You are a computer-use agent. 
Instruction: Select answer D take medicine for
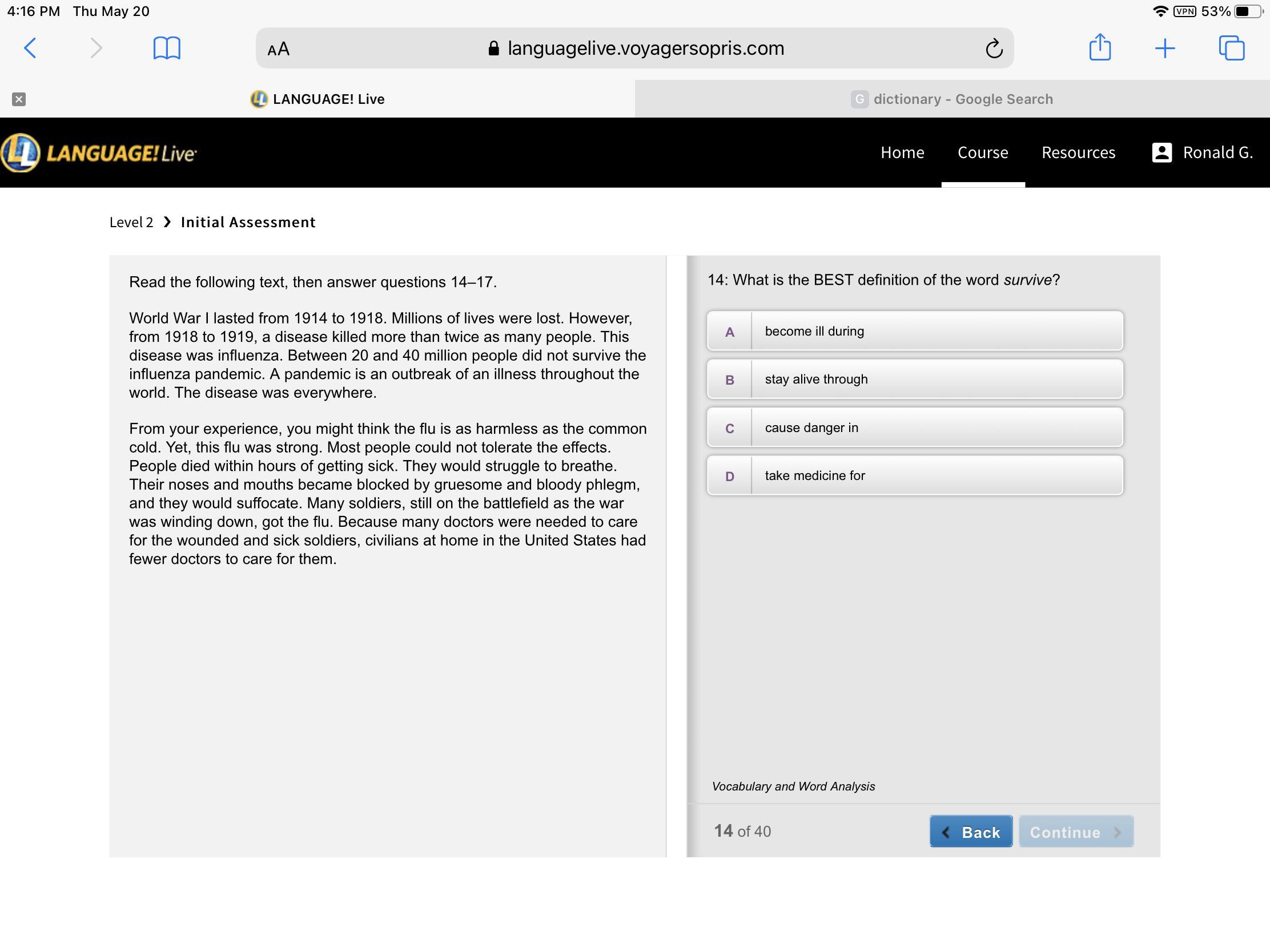pyautogui.click(x=915, y=475)
